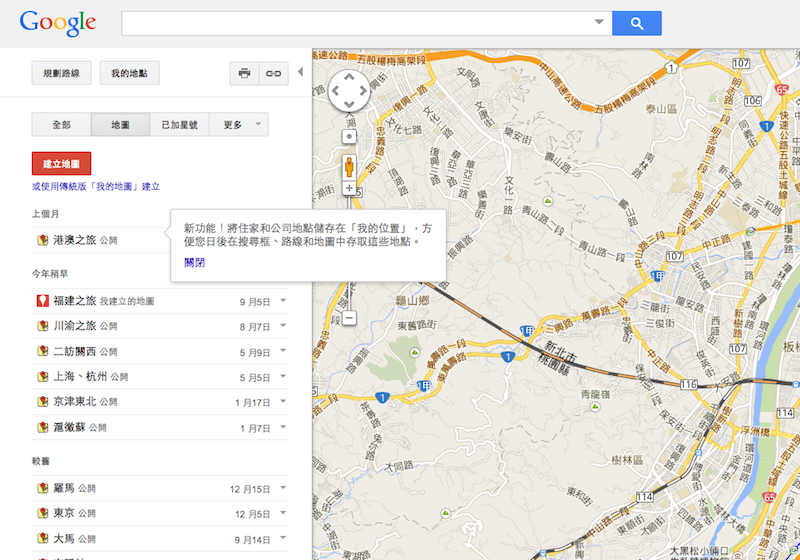Open the 東京 map
800x560 pixels.
click(64, 513)
